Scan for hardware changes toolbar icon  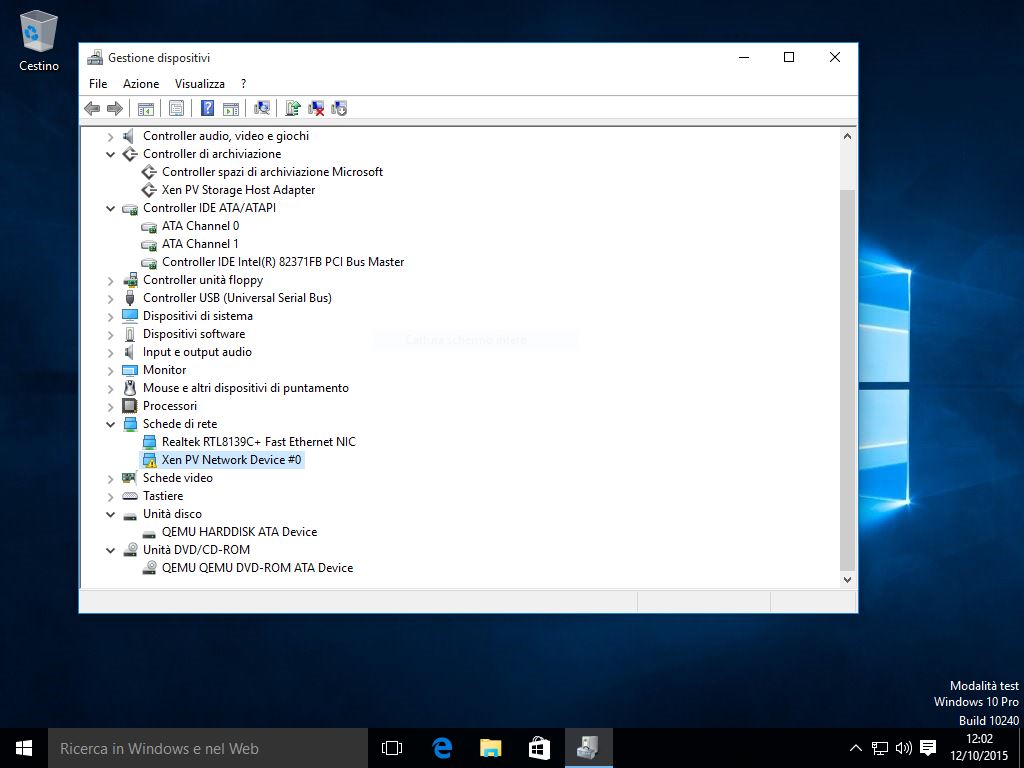point(262,108)
